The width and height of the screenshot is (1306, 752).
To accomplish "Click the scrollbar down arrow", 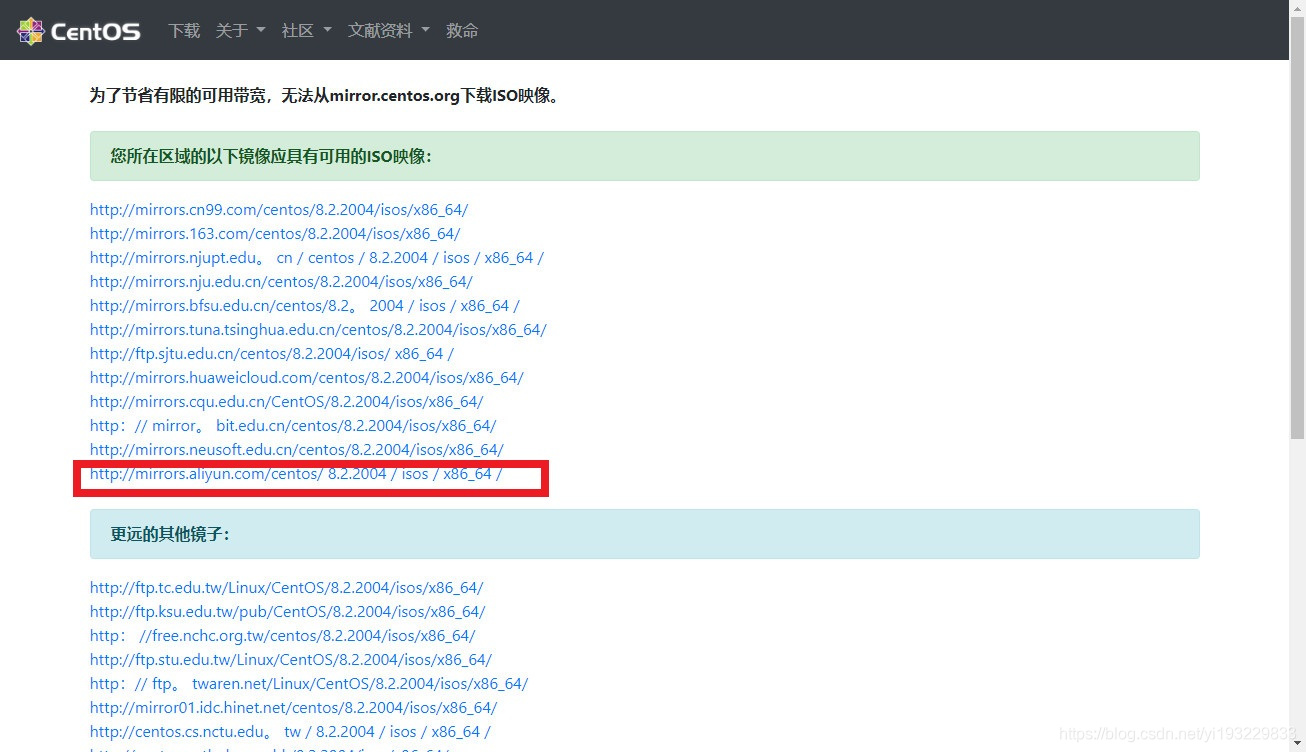I will pyautogui.click(x=1297, y=743).
